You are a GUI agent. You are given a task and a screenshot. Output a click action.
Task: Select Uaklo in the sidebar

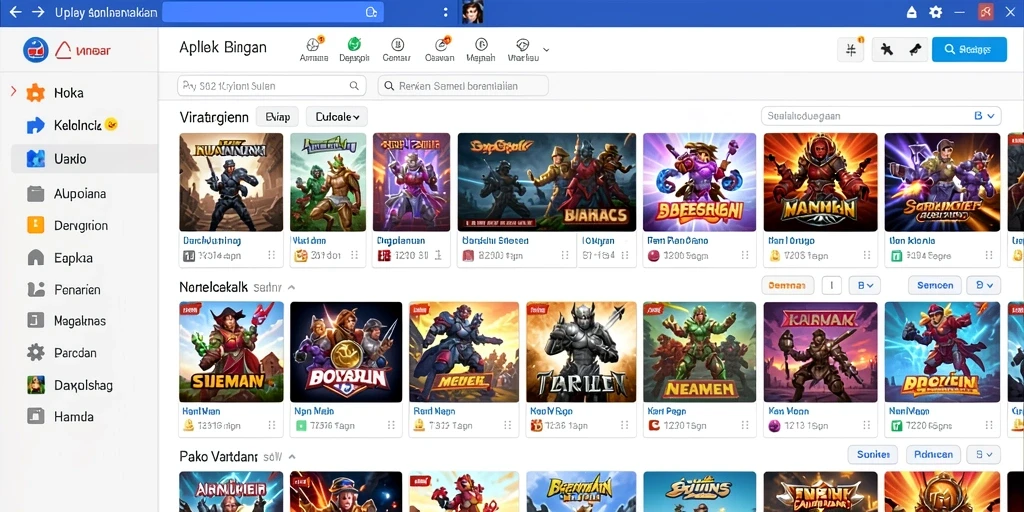coord(84,159)
